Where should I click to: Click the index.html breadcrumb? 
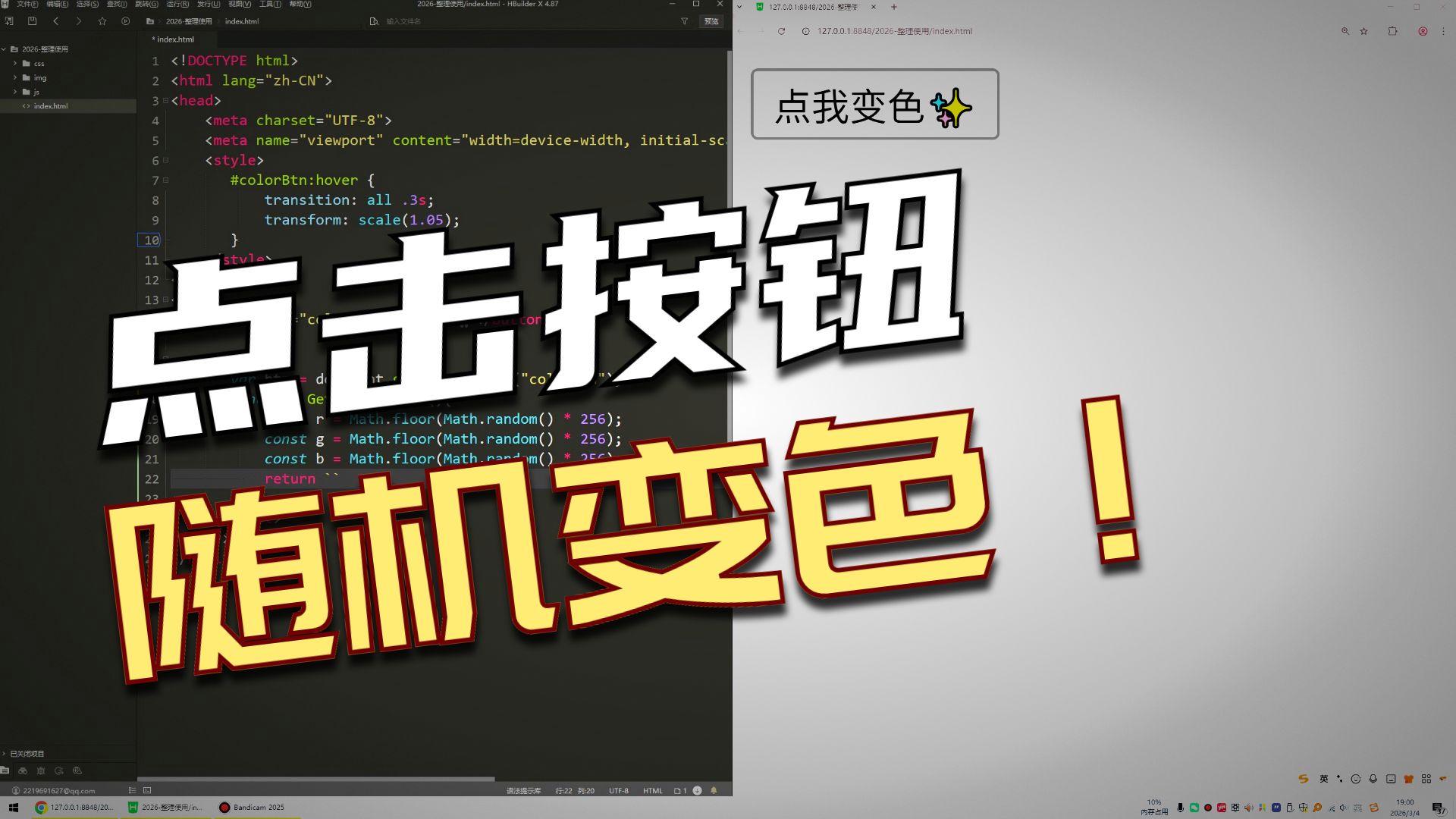point(242,21)
